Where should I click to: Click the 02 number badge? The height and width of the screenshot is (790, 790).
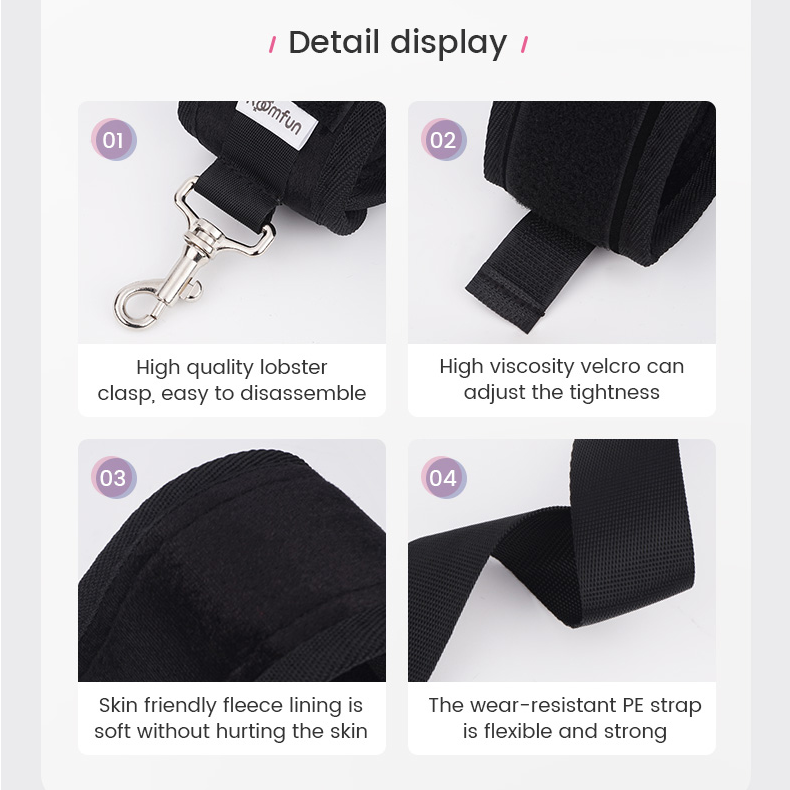point(444,140)
